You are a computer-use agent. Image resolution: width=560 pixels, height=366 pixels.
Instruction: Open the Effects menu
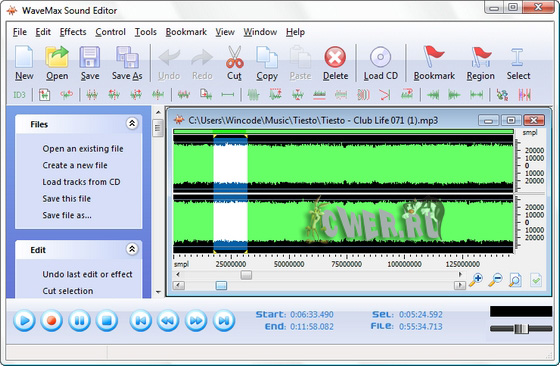coord(73,32)
